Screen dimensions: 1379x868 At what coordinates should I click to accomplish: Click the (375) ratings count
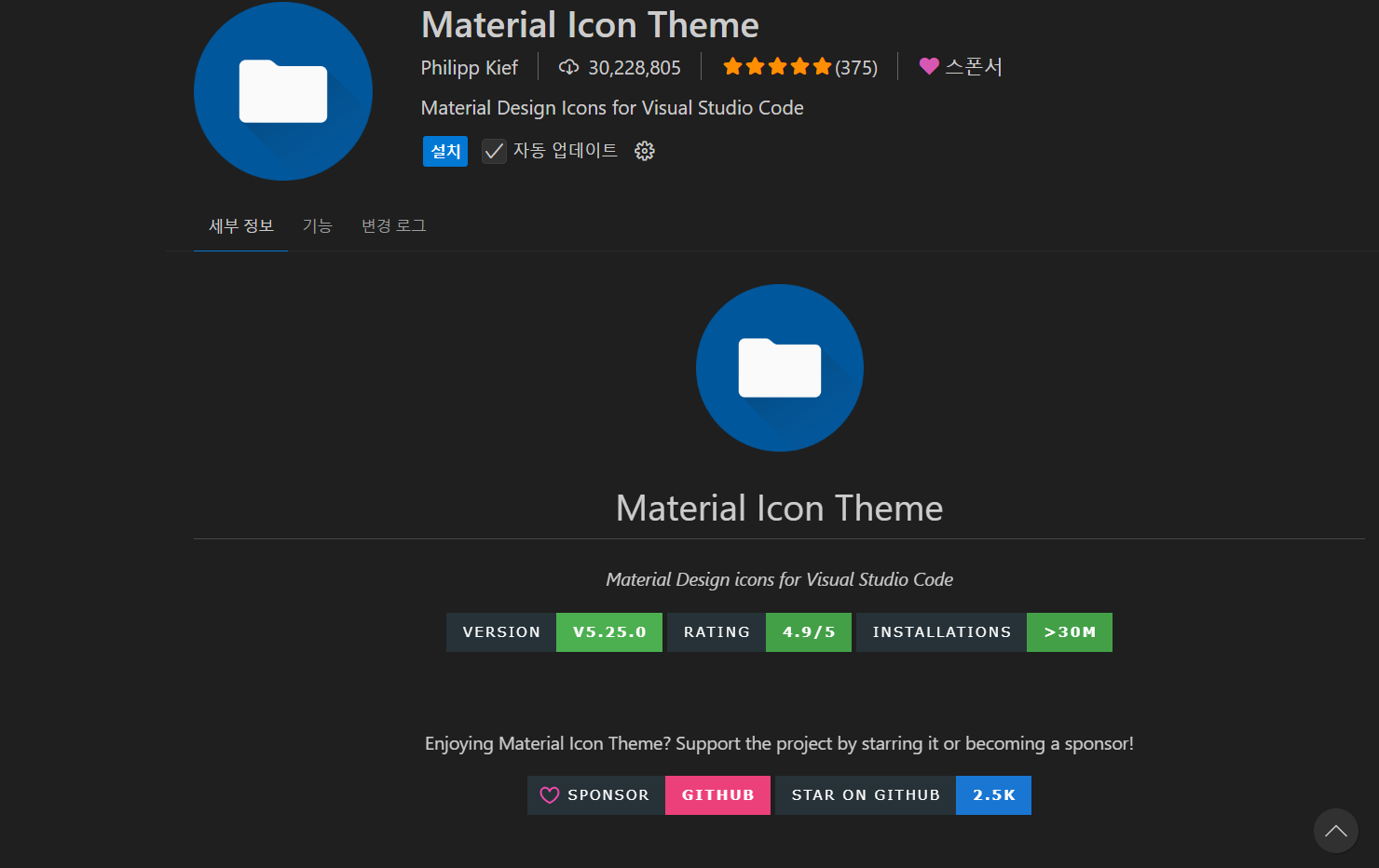point(856,67)
